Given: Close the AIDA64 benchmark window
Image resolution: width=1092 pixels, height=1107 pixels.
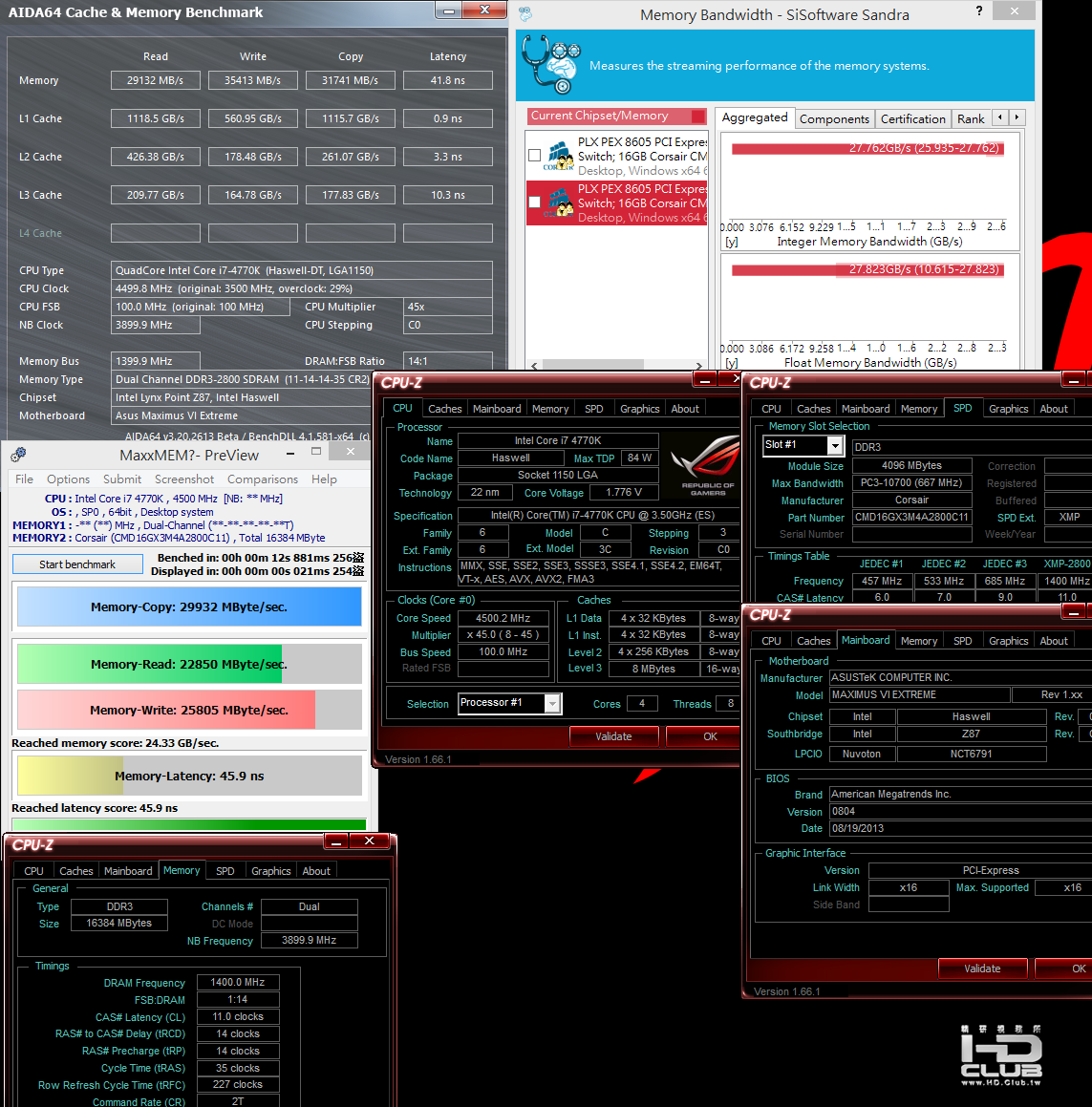Looking at the screenshot, I should [484, 10].
